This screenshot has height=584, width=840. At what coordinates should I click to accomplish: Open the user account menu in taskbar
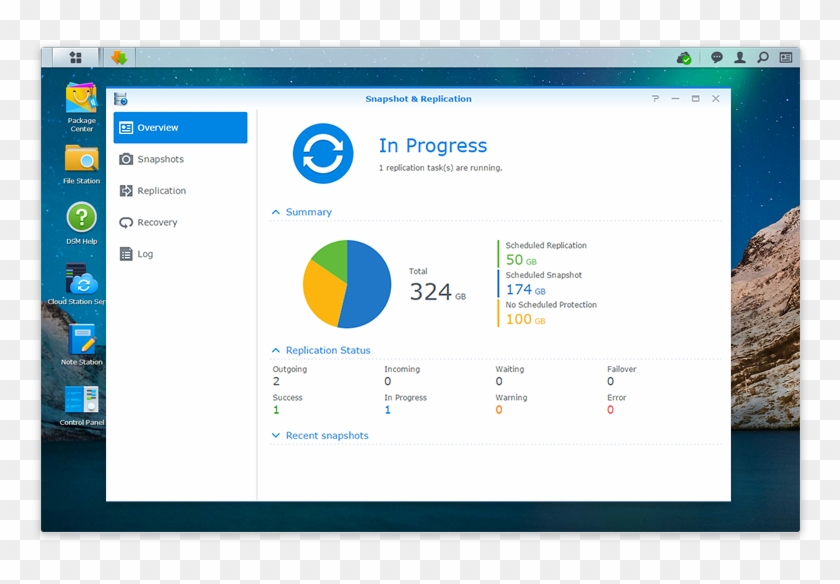tap(738, 57)
